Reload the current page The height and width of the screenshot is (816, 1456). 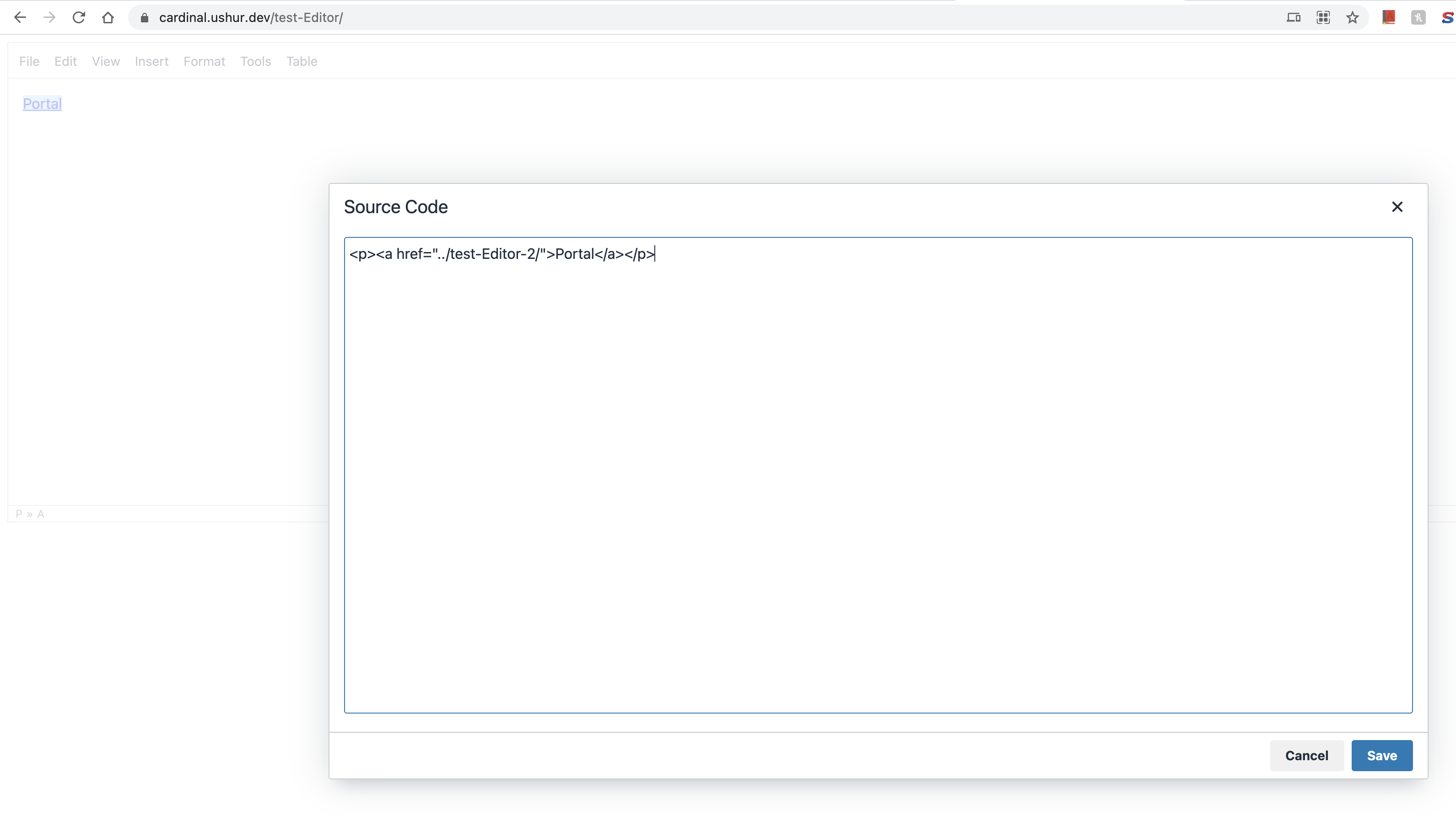point(79,17)
